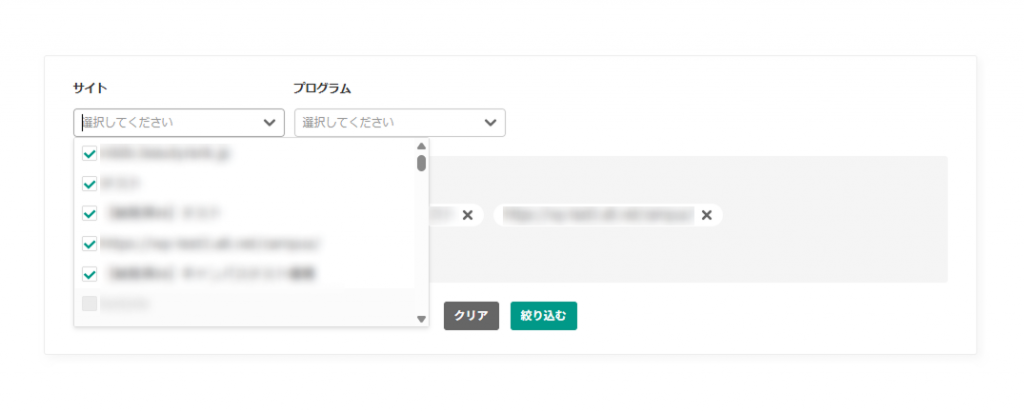Screen dimensions: 1024x412
Task: Click the scroll-up arrow in the site list
Action: coord(421,146)
